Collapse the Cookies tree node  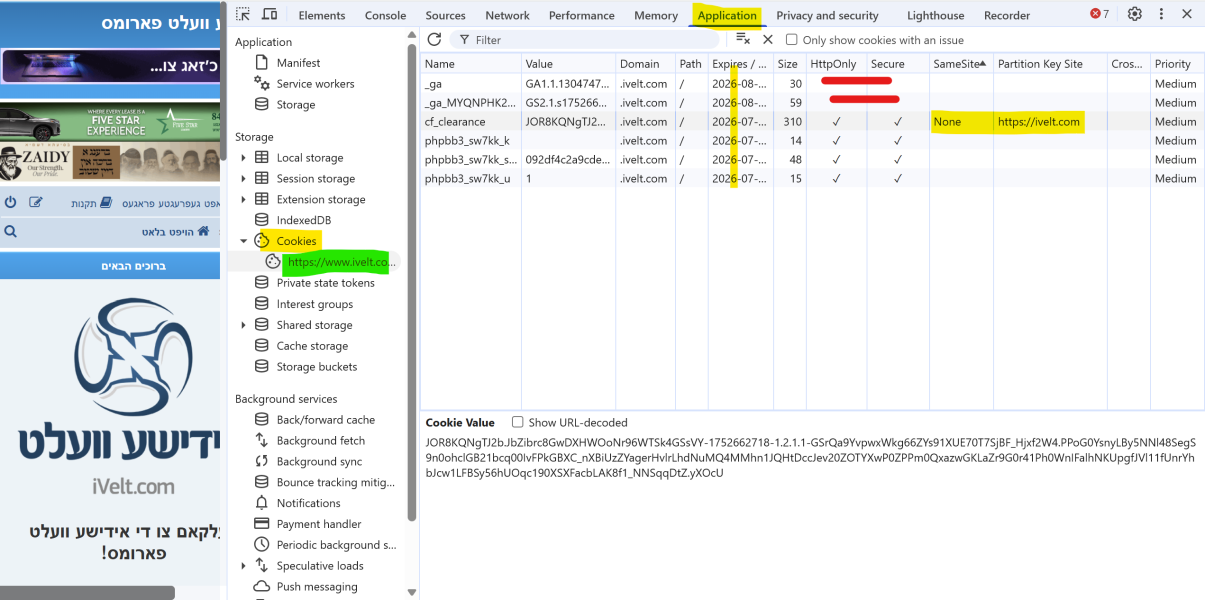click(x=243, y=241)
